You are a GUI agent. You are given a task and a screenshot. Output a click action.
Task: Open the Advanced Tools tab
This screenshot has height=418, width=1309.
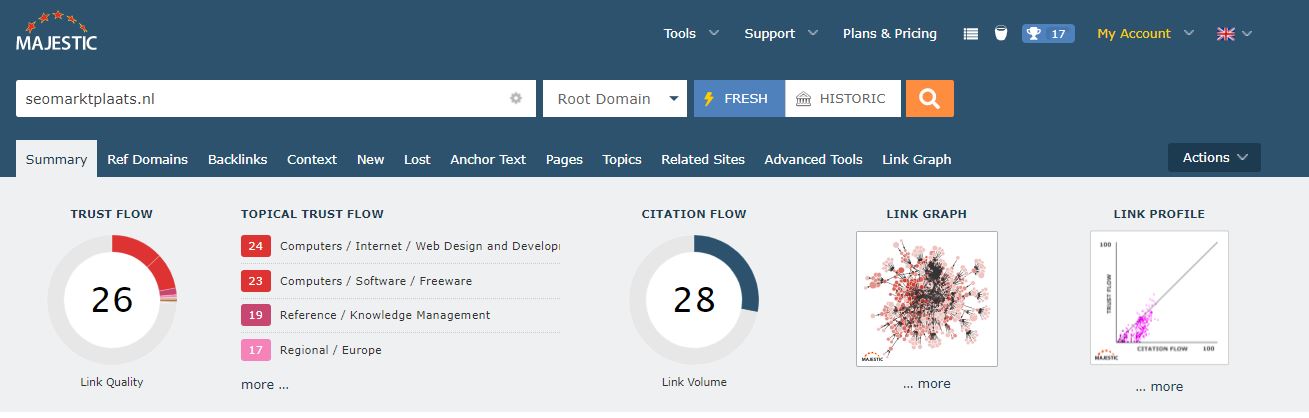(x=813, y=159)
